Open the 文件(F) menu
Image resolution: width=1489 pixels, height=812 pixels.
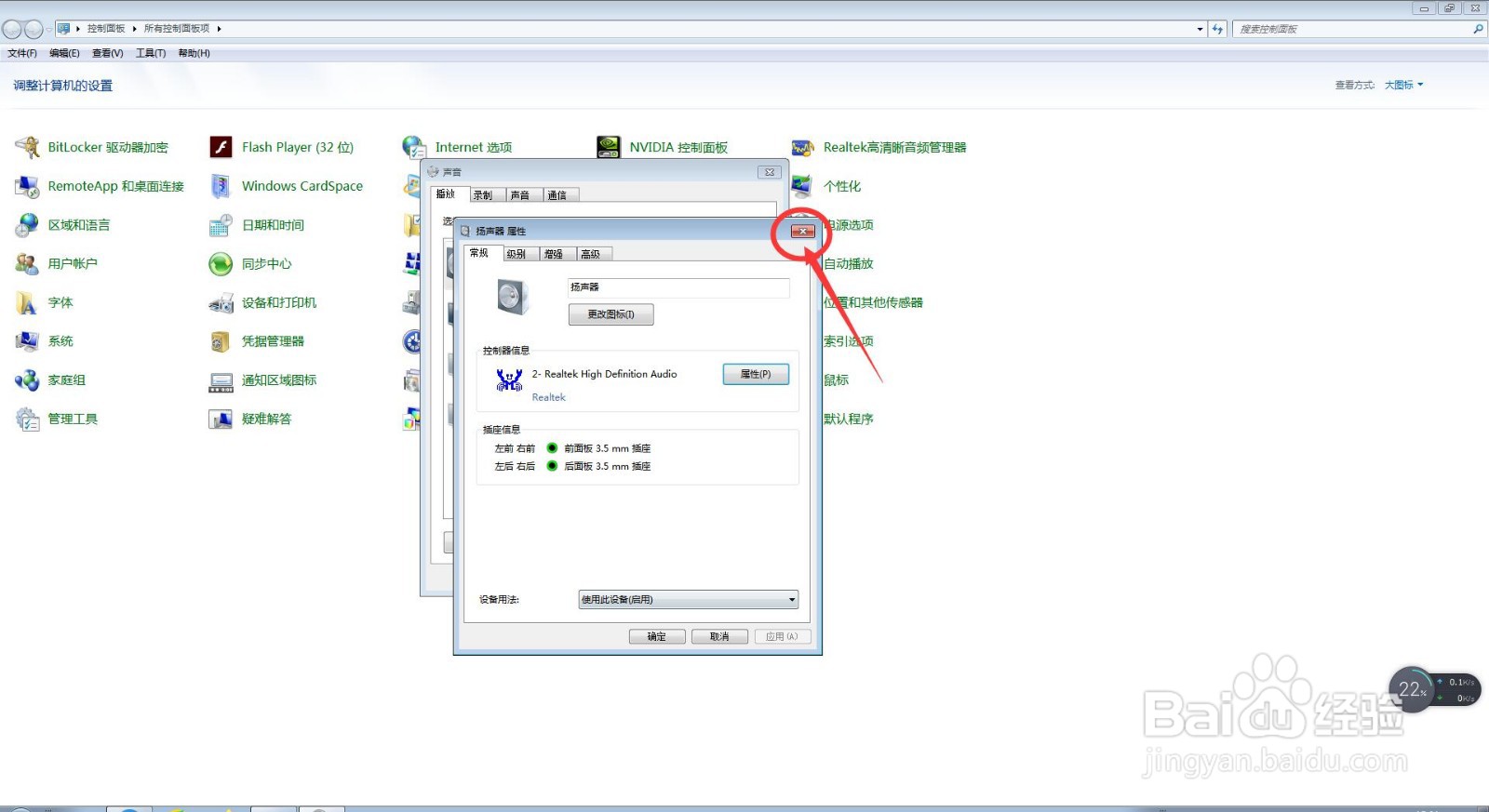(22, 53)
